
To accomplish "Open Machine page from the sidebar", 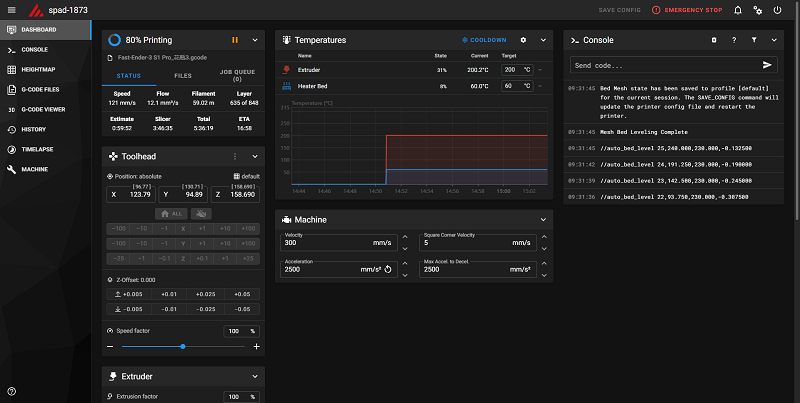I will (45, 169).
